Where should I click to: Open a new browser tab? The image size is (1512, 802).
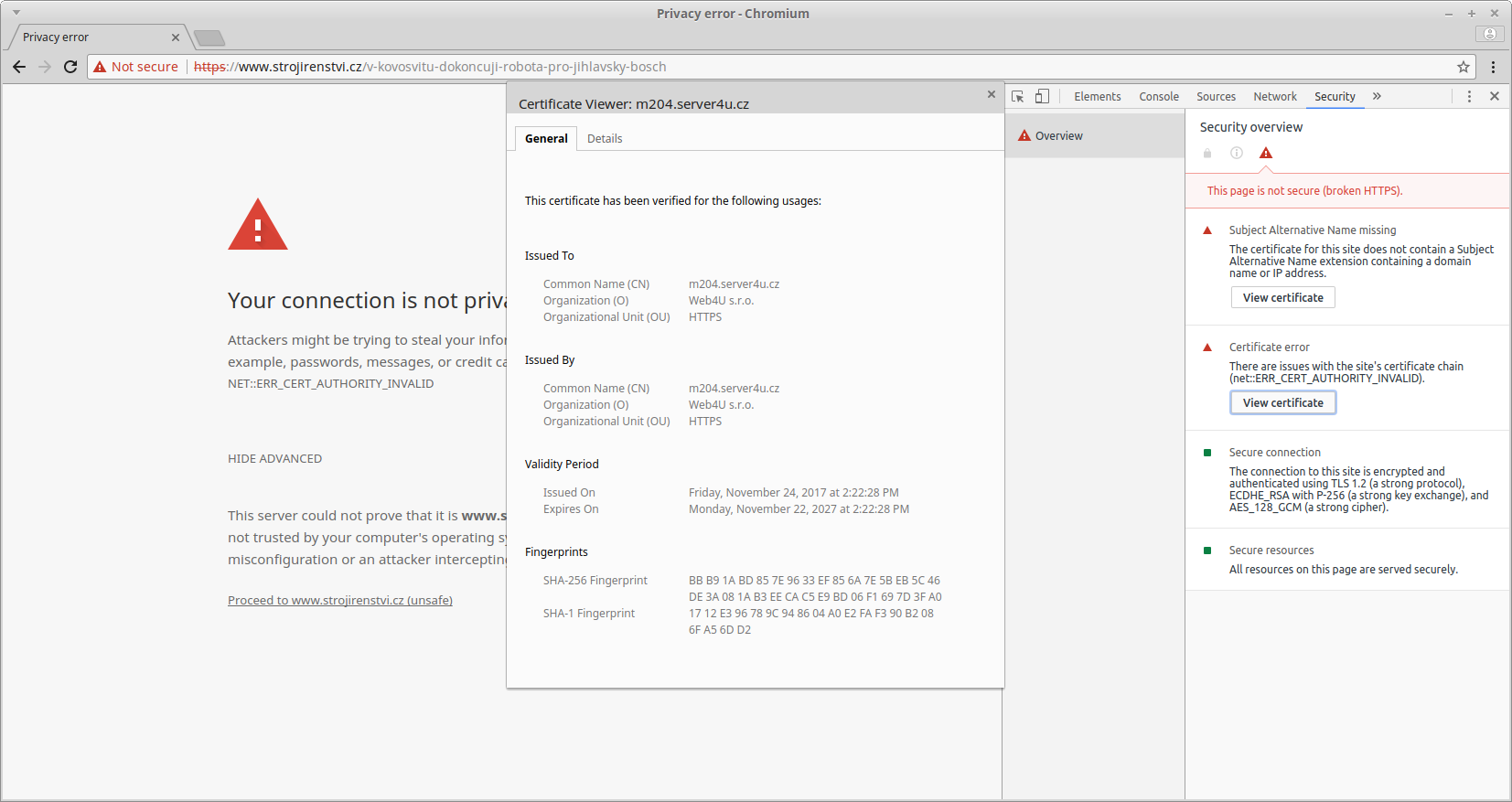tap(209, 37)
